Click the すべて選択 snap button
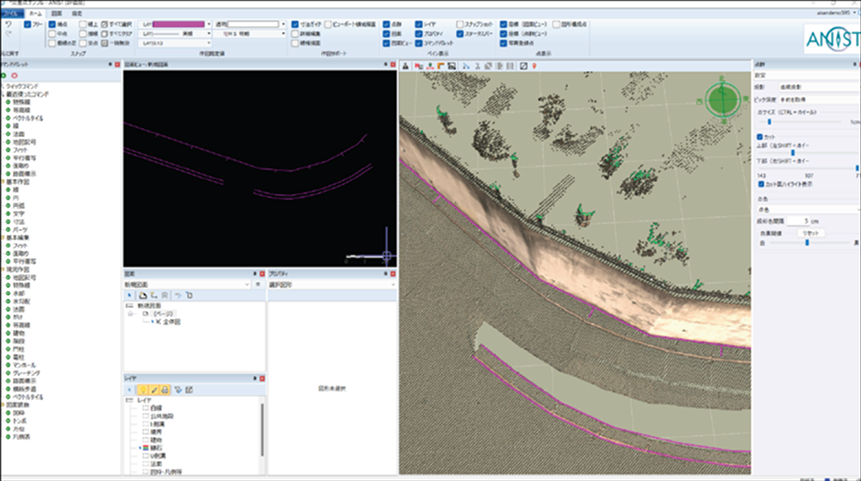This screenshot has height=481, width=861. [x=117, y=24]
